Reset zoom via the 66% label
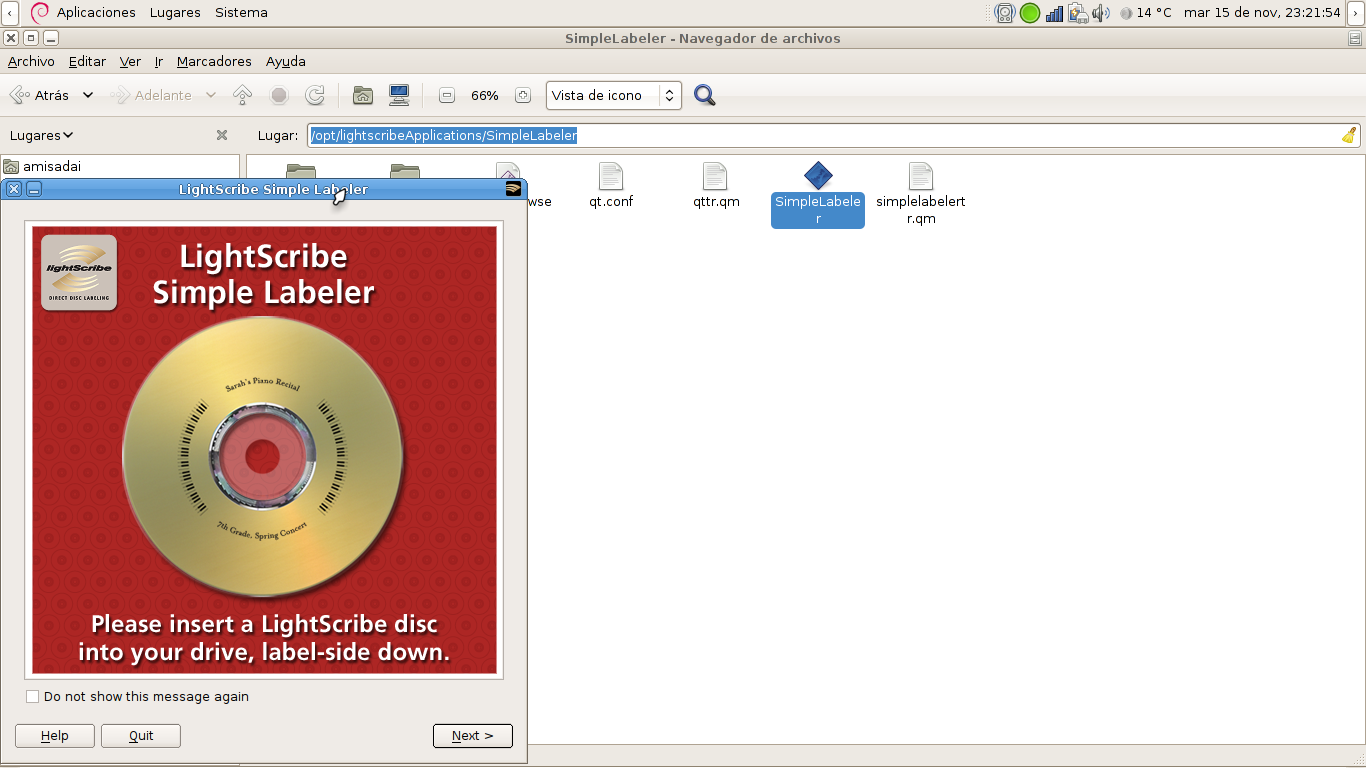 coord(485,95)
